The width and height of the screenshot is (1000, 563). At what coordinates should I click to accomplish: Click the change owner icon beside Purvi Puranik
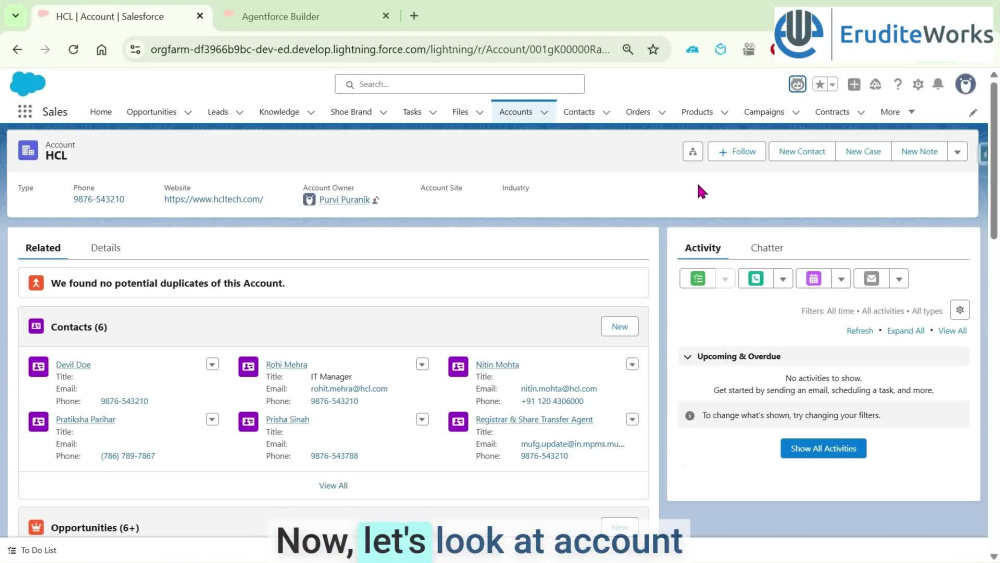376,200
